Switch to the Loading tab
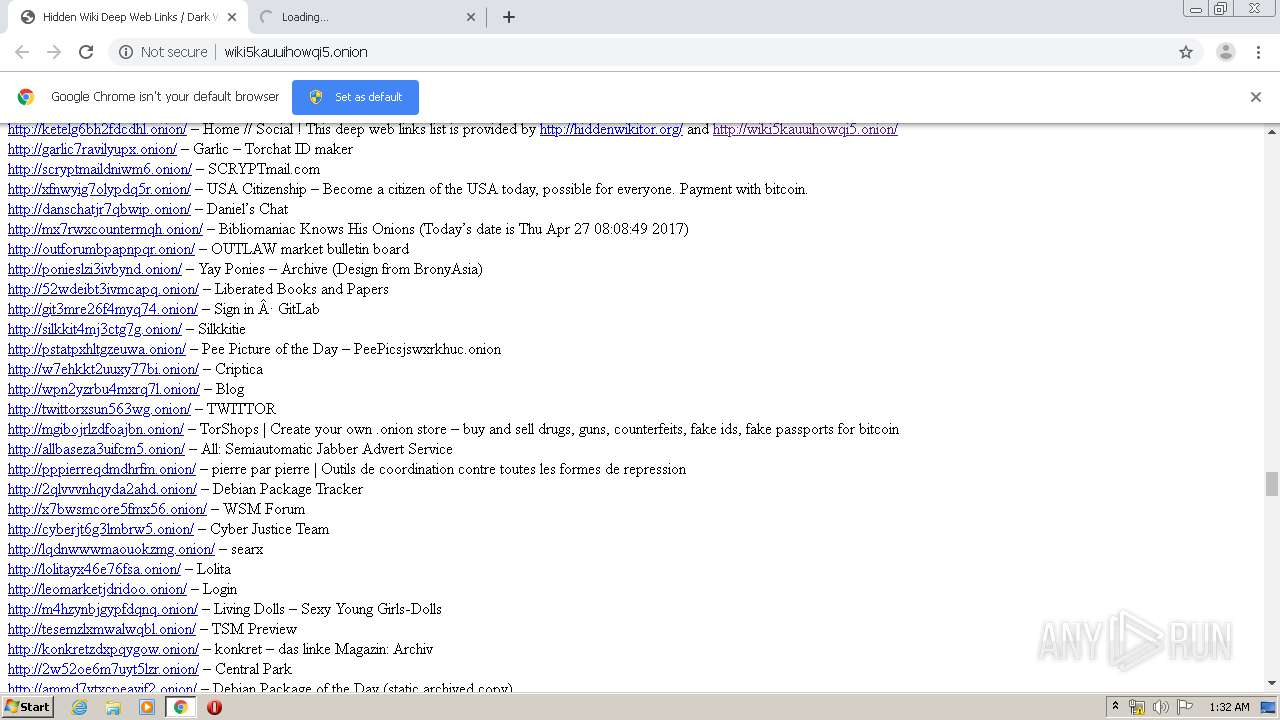 pyautogui.click(x=365, y=17)
